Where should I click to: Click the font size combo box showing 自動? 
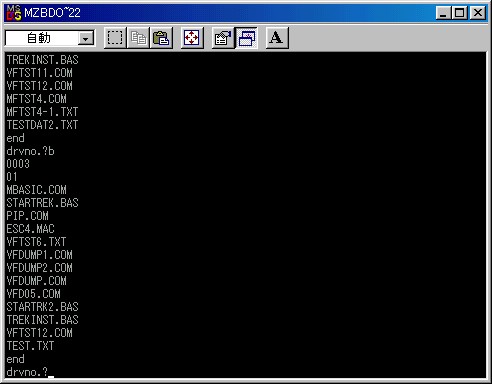[x=50, y=38]
